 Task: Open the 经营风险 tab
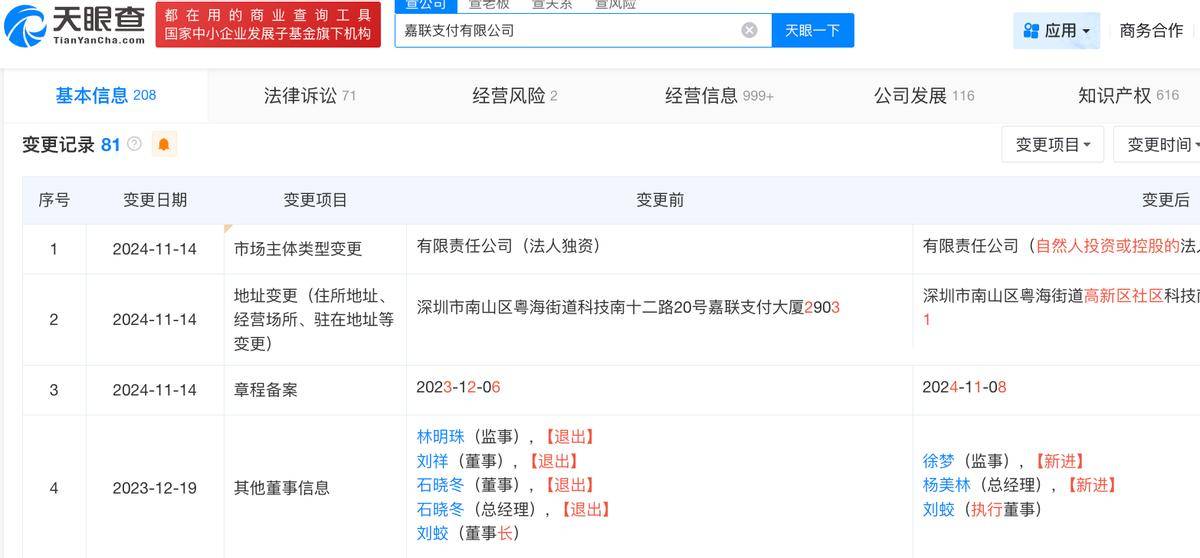[514, 96]
